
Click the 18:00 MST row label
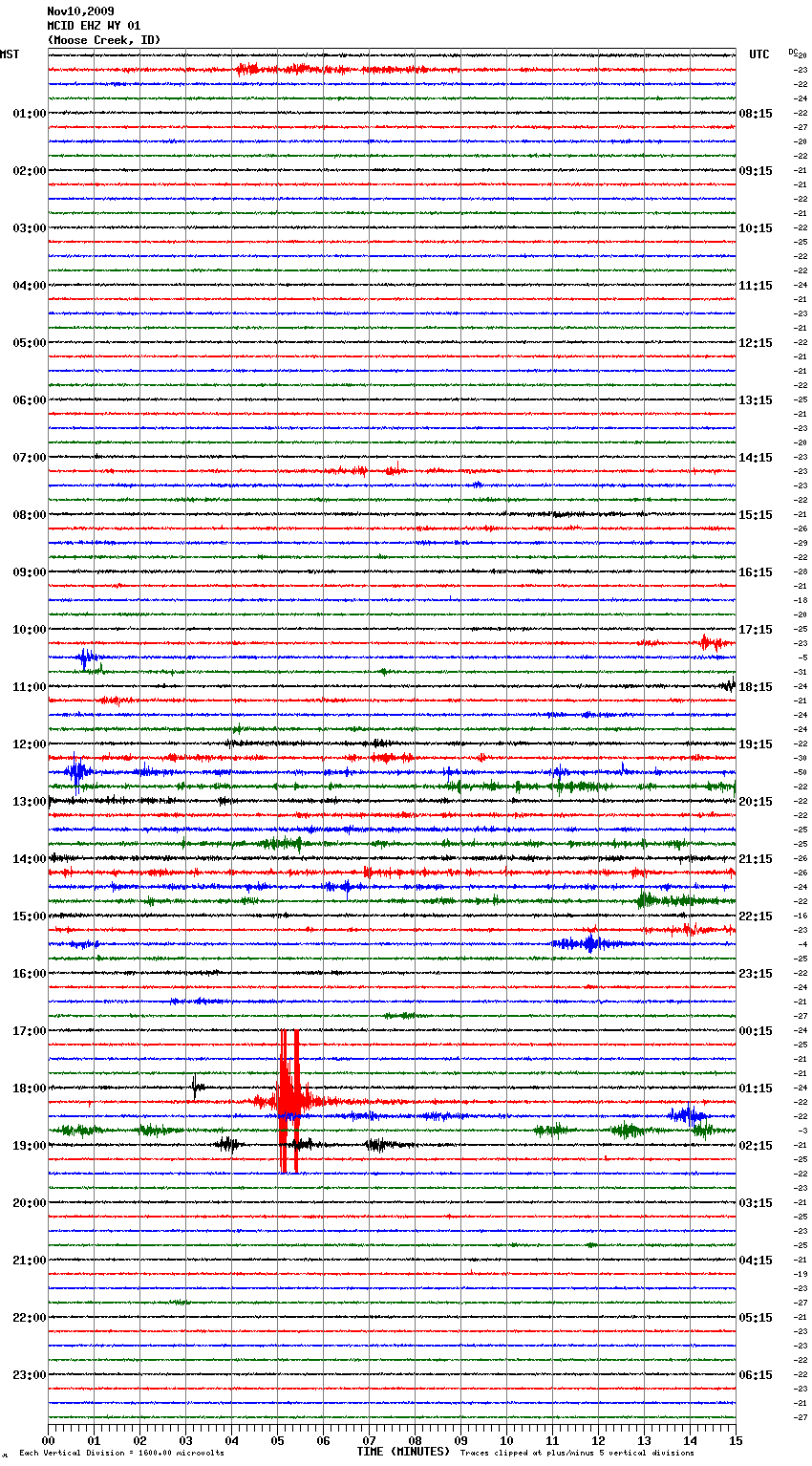pos(29,1089)
